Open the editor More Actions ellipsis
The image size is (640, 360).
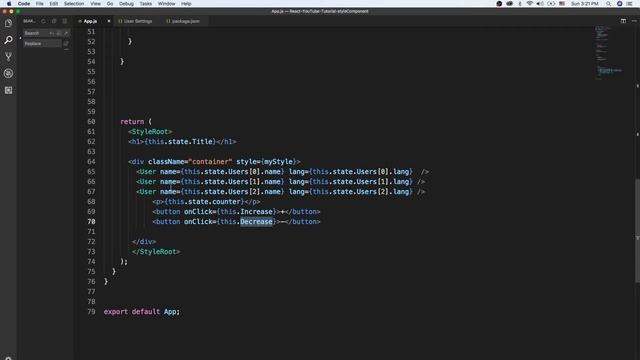click(634, 21)
